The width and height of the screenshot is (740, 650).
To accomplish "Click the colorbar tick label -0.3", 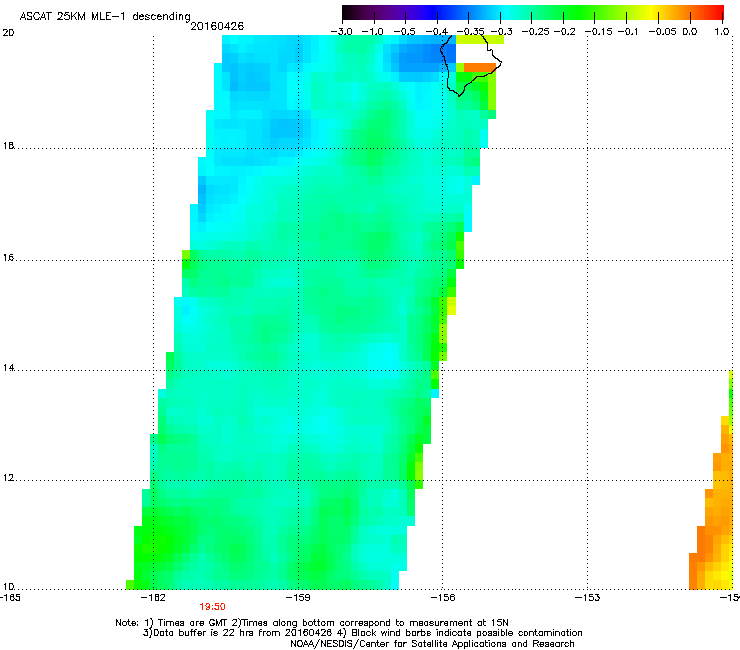I will pos(502,32).
